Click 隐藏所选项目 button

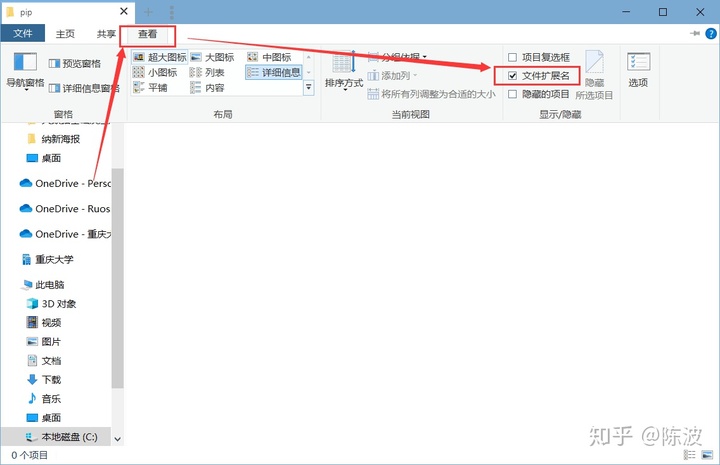[594, 75]
